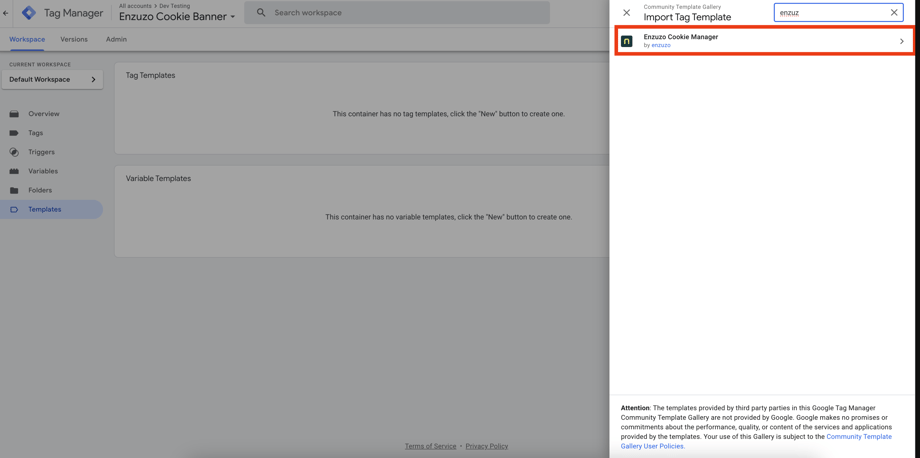
Task: Close the Import Tag Template panel
Action: point(627,12)
